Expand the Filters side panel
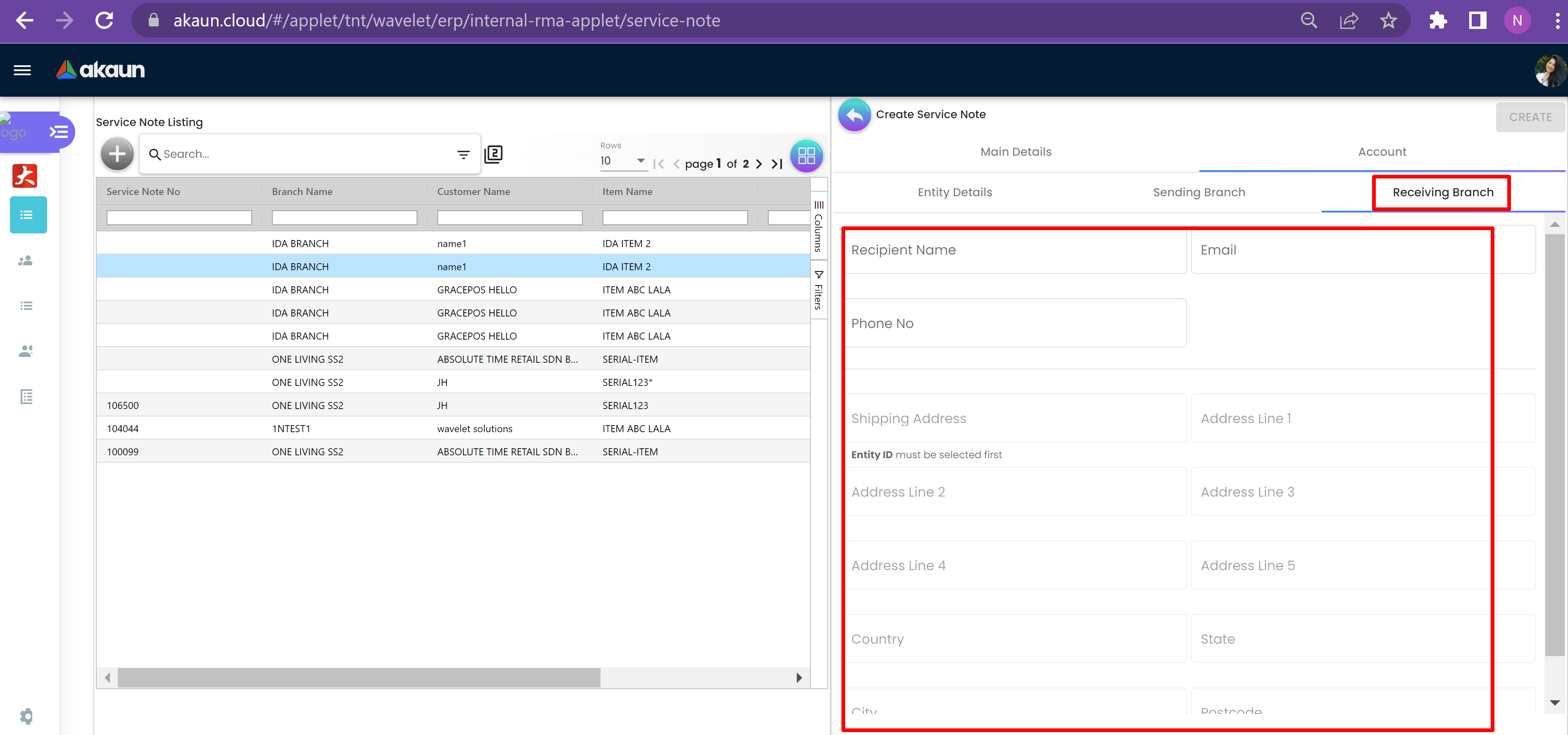Viewport: 1568px width, 735px height. pyautogui.click(x=819, y=291)
